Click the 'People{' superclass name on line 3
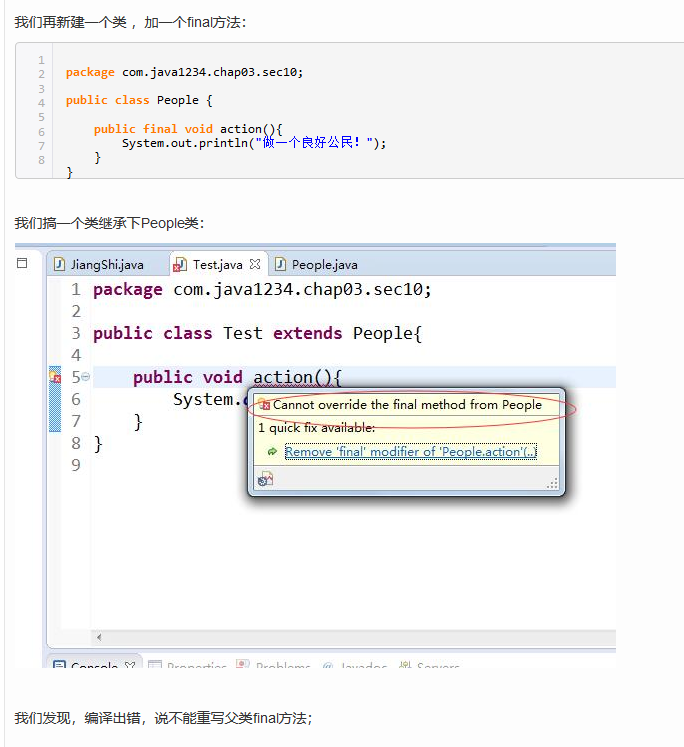 coord(387,333)
